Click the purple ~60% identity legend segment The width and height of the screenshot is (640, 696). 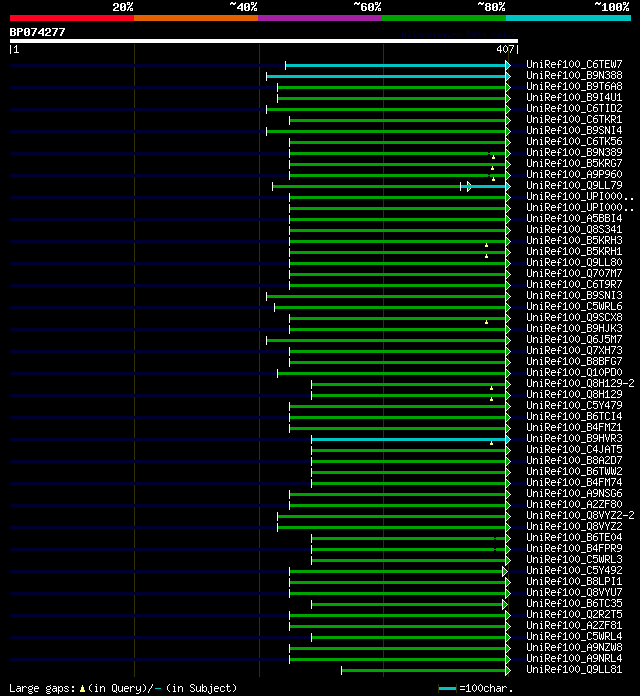click(320, 18)
